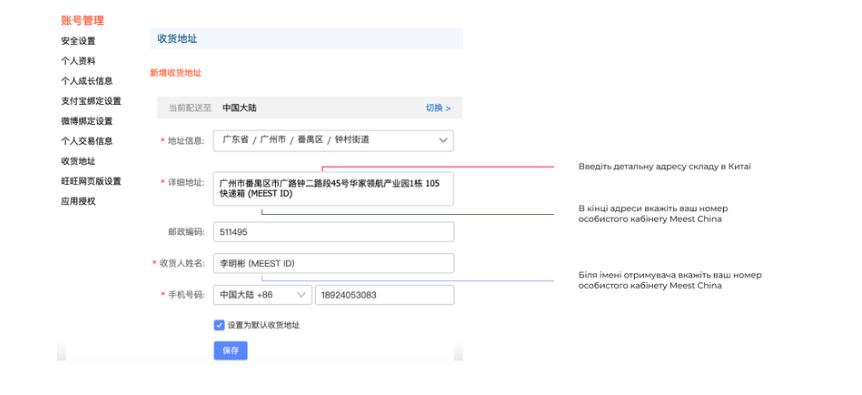Viewport: 862px width, 395px height.
Task: Select 个人成长信息 sidebar entry
Action: tap(87, 81)
